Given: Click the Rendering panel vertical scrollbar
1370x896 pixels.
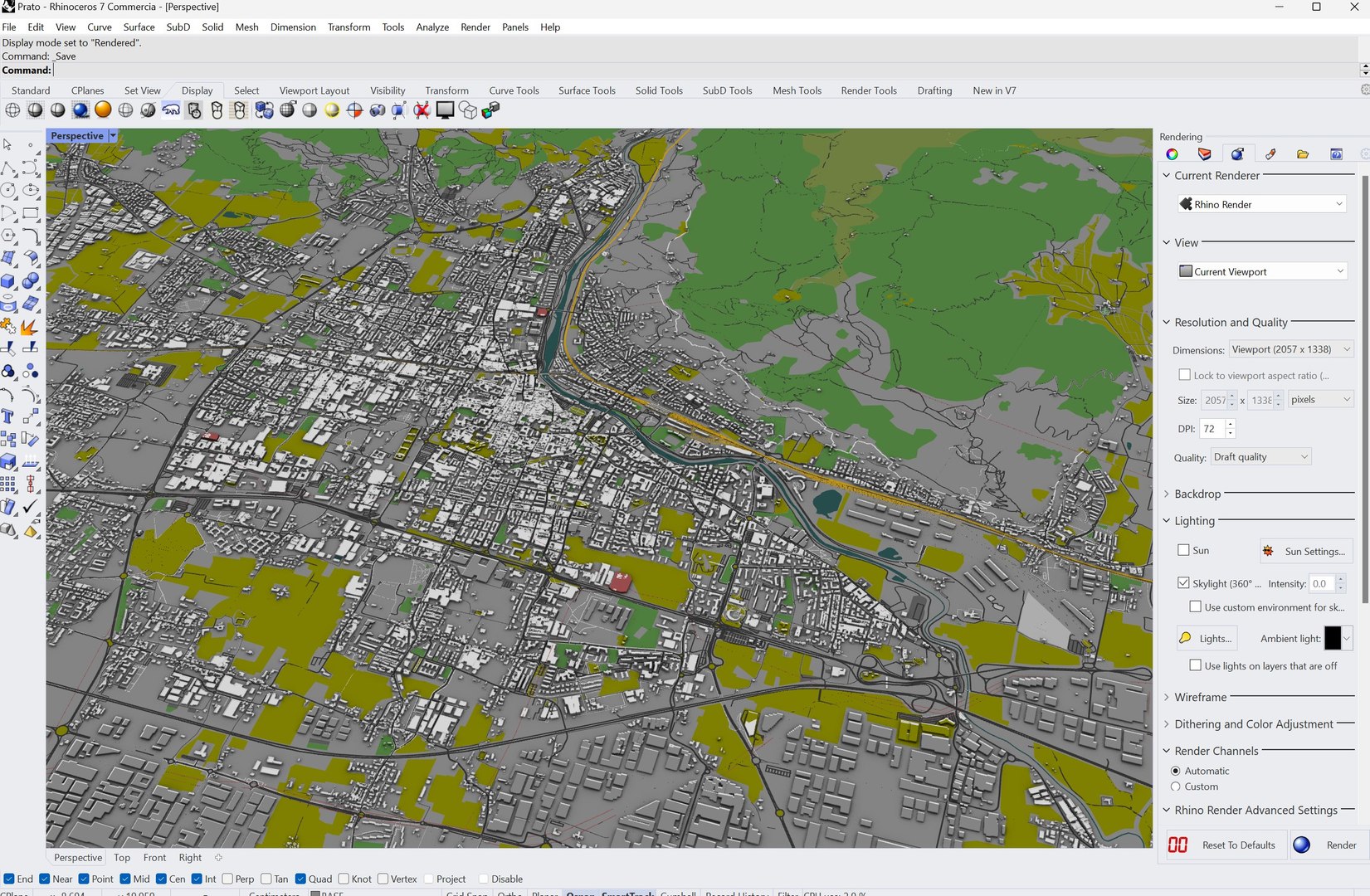Looking at the screenshot, I should tap(1364, 390).
